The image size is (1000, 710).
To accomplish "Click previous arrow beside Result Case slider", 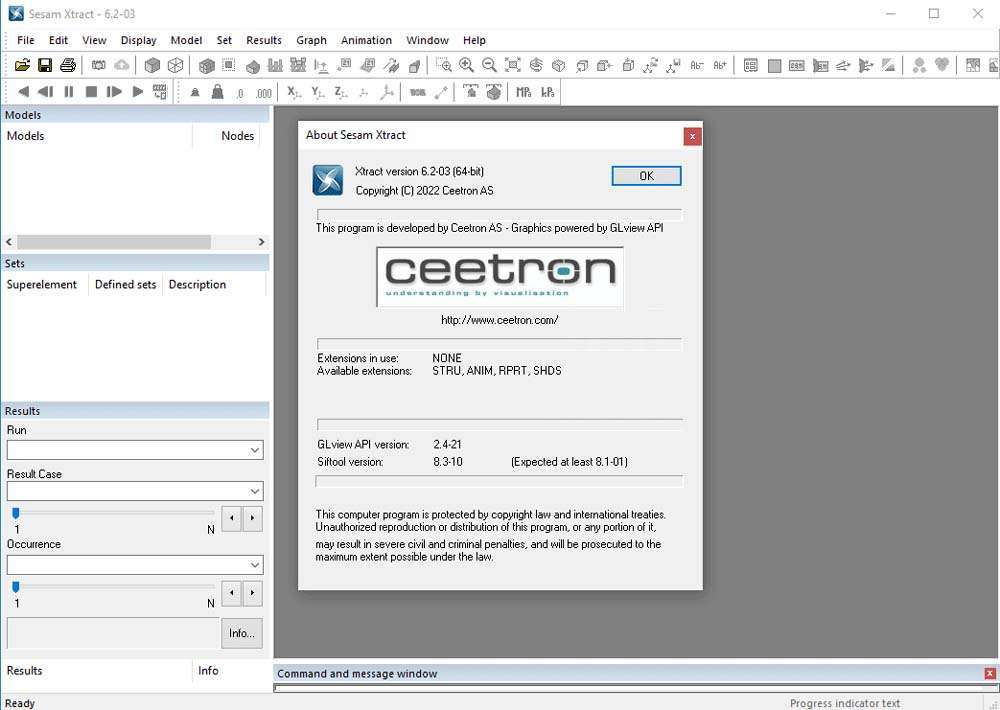I will [x=232, y=519].
